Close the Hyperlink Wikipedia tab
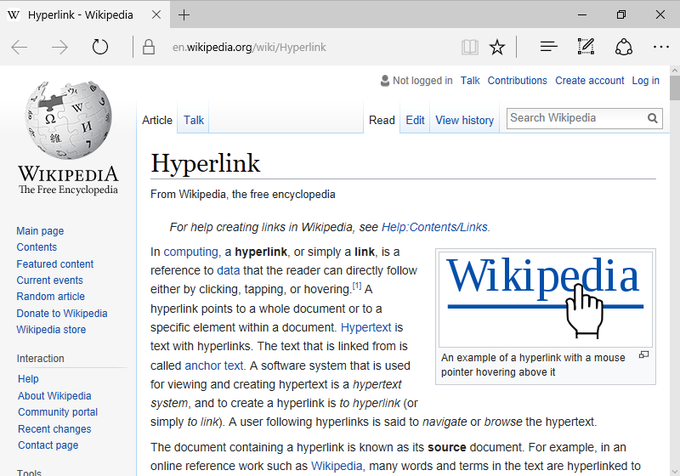680x476 pixels. tap(158, 15)
